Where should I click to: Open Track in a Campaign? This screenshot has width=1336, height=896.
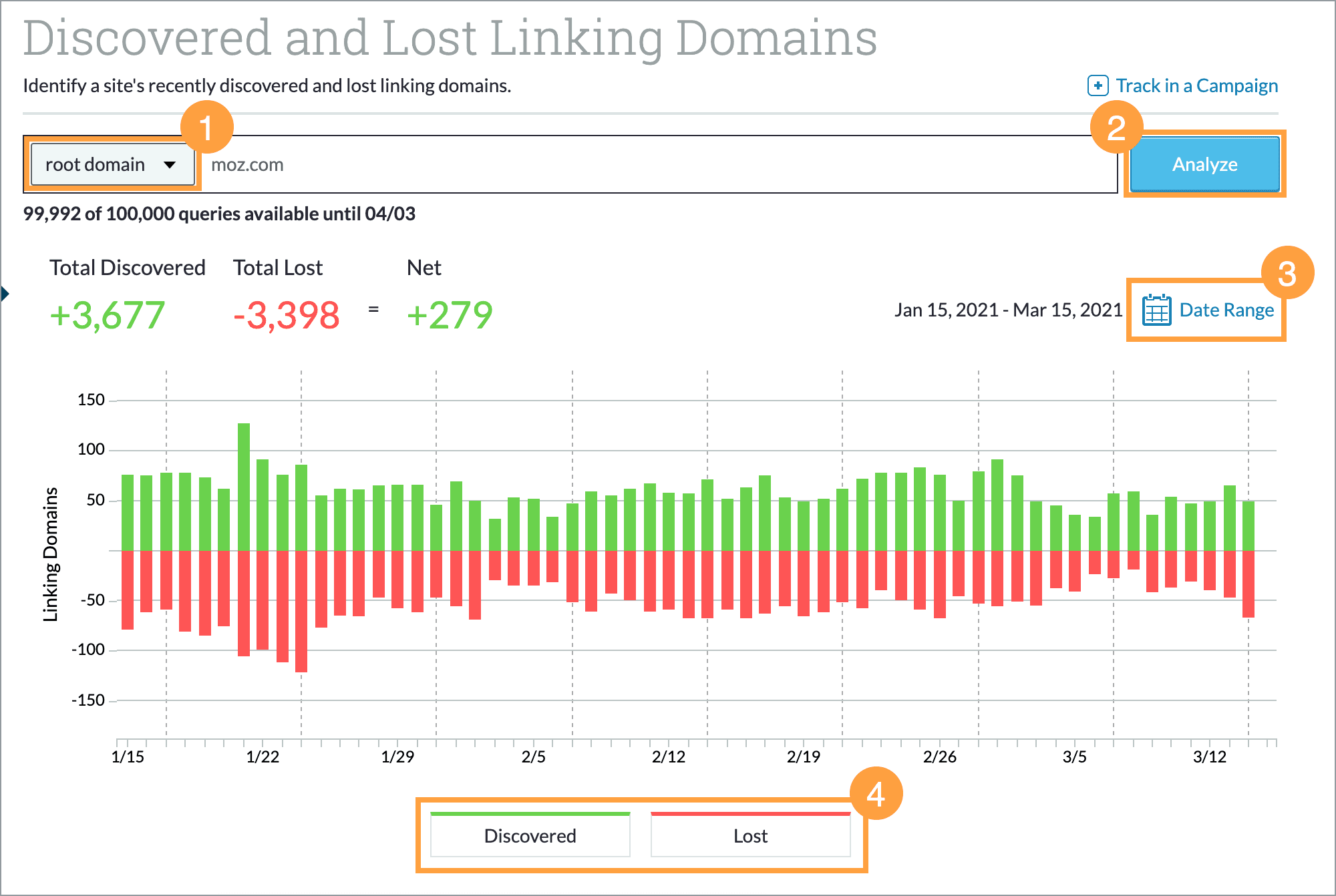[1196, 85]
